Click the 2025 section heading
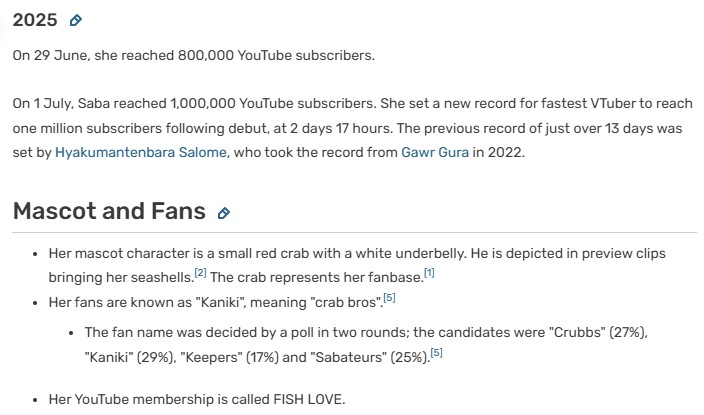 34,20
